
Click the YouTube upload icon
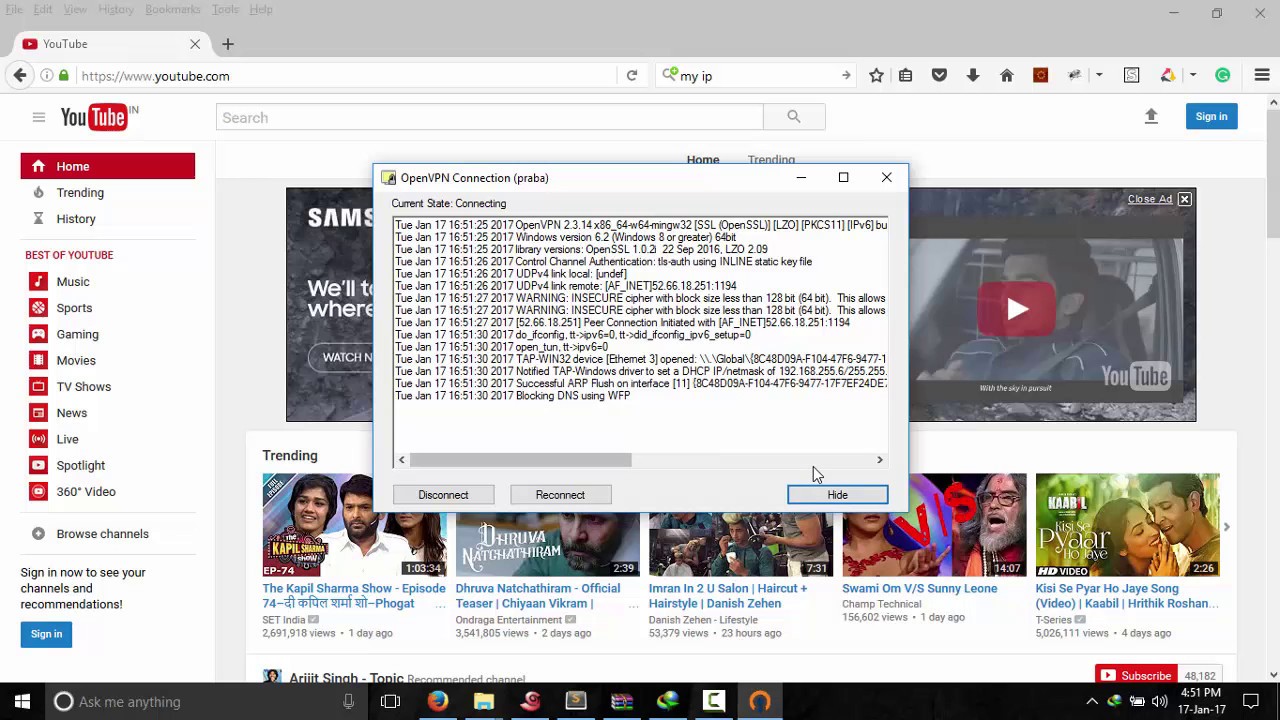1151,117
